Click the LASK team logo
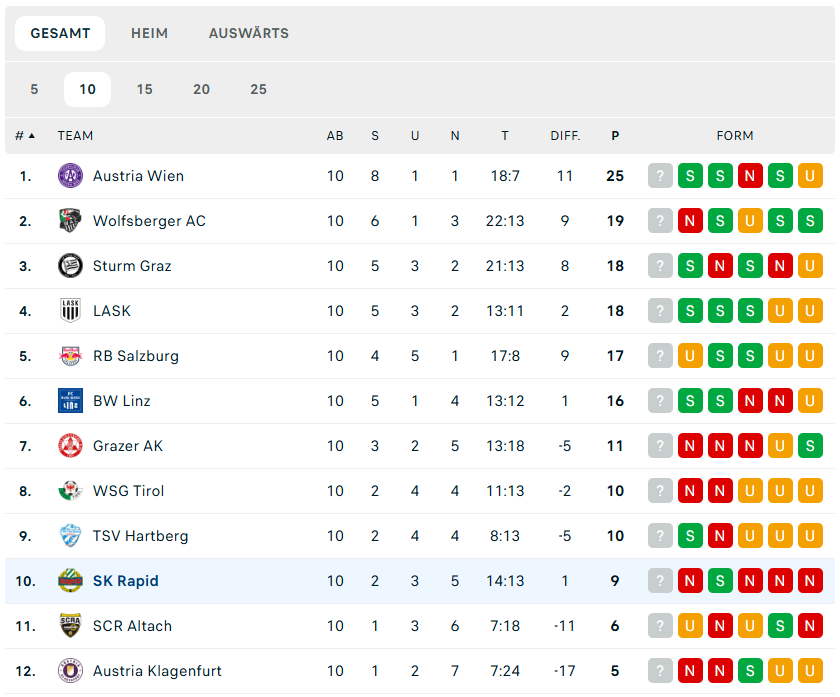 [70, 311]
